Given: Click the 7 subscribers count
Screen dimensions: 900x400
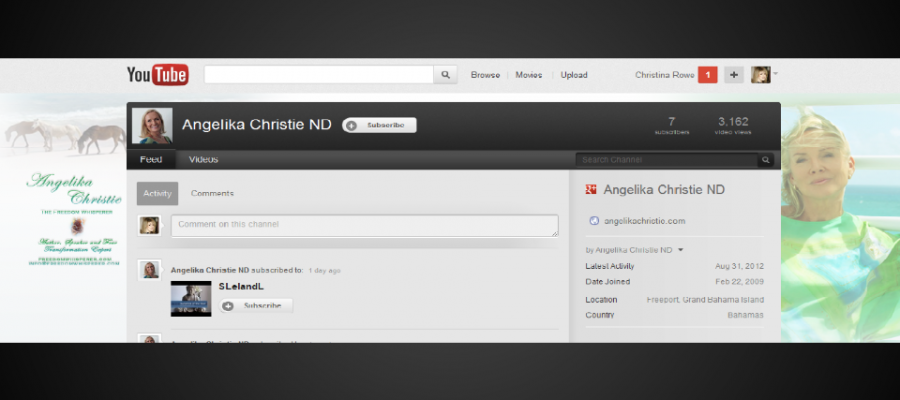Looking at the screenshot, I should pyautogui.click(x=672, y=125).
